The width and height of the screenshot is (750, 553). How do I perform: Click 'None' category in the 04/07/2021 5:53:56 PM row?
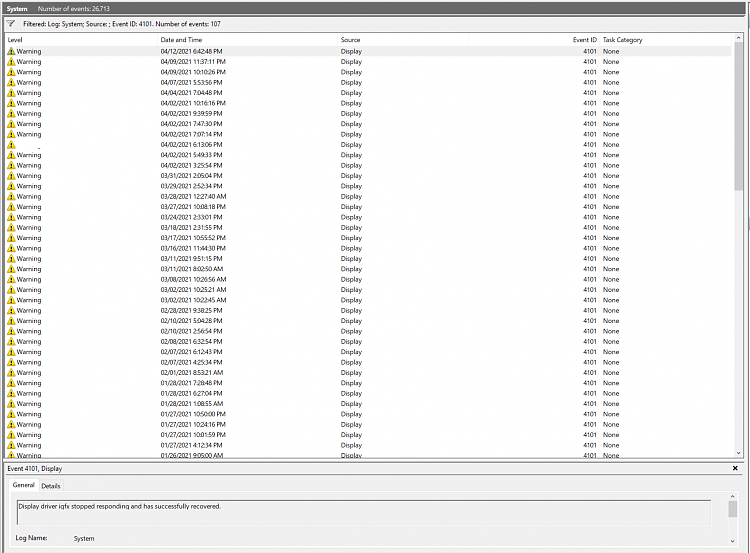coord(611,82)
